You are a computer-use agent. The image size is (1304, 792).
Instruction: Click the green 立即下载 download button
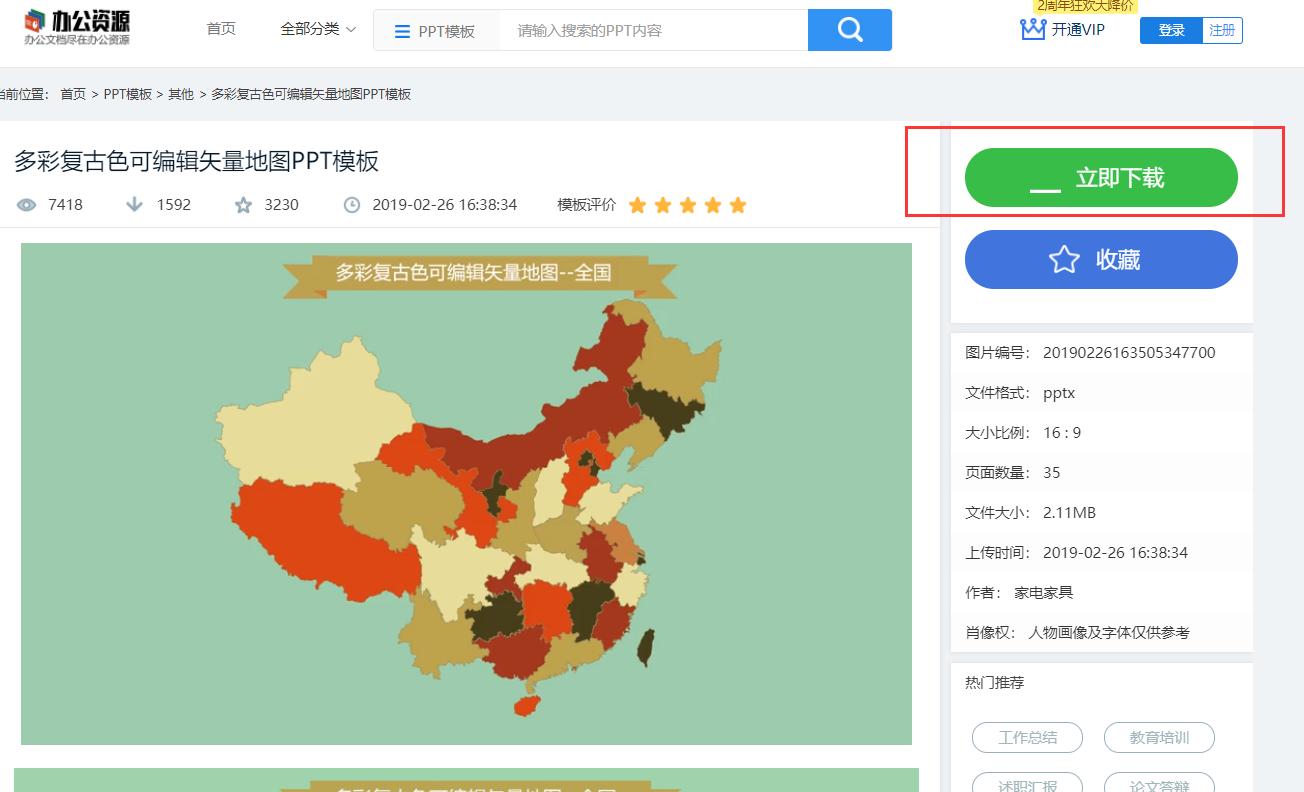pyautogui.click(x=1100, y=176)
